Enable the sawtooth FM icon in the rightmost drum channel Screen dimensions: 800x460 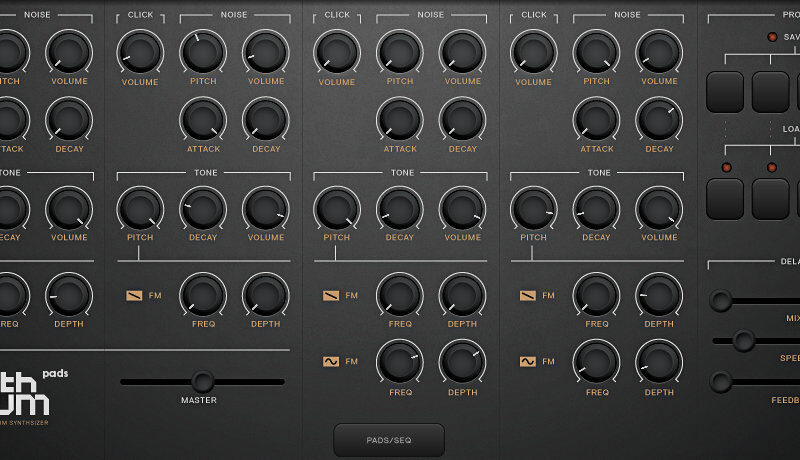[x=528, y=295]
